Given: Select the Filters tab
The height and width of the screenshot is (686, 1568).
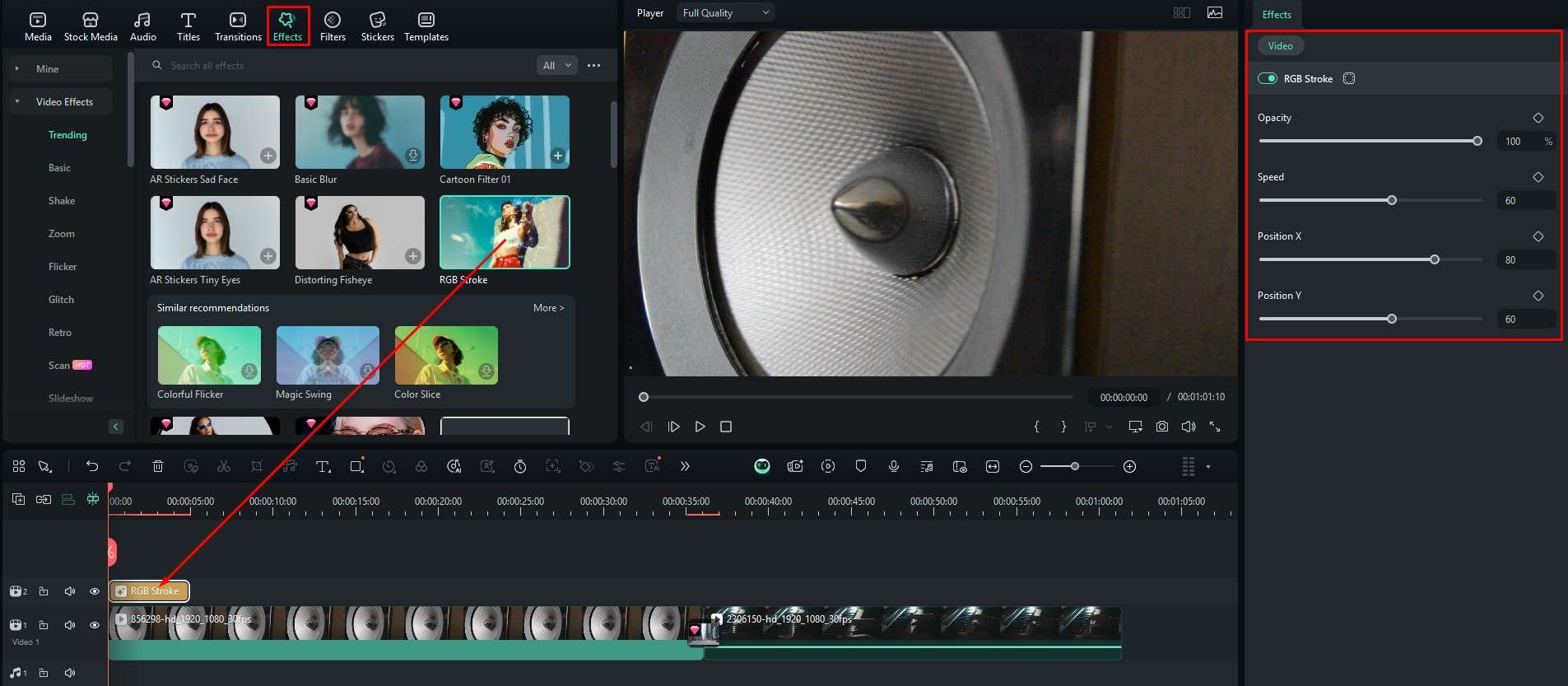Looking at the screenshot, I should (333, 26).
